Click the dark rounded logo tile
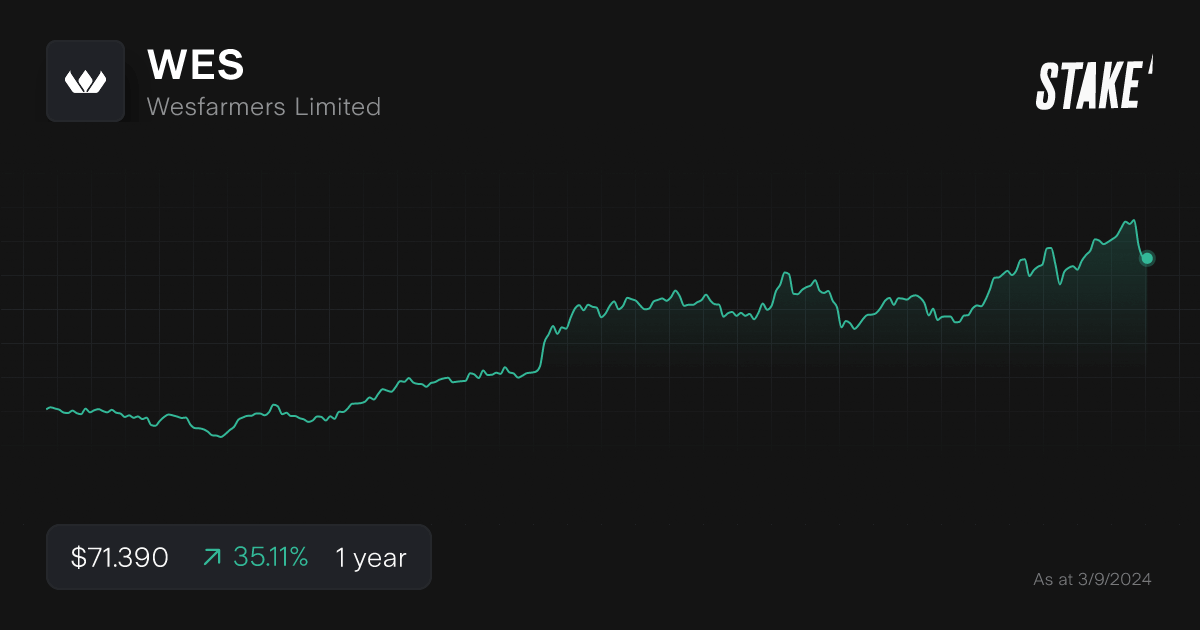Image resolution: width=1200 pixels, height=630 pixels. tap(85, 80)
